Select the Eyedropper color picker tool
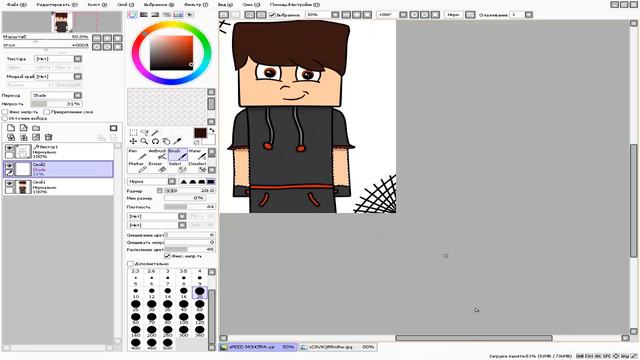This screenshot has height=360, width=640. point(177,141)
